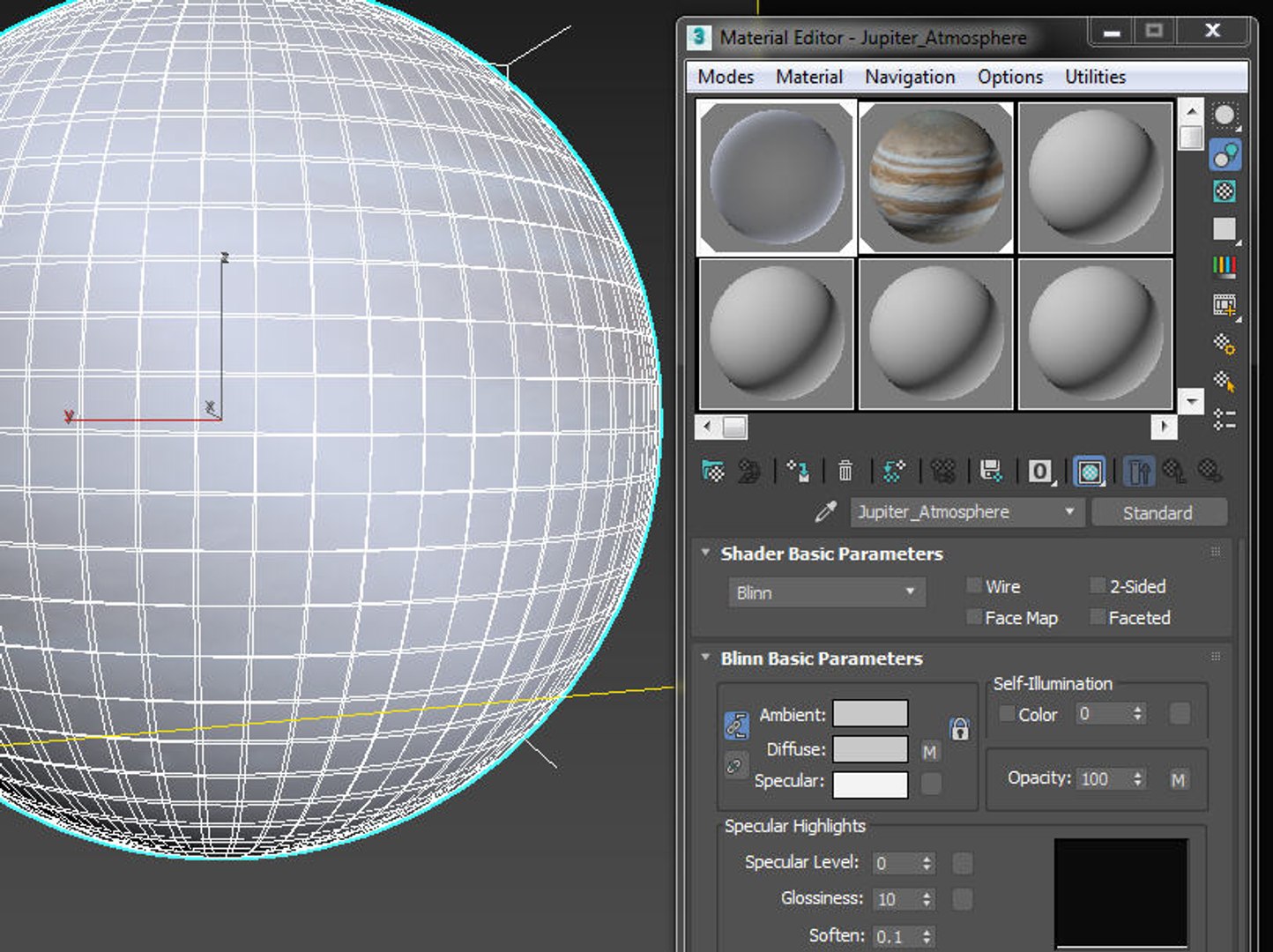
Task: Adjust the Soften spinner
Action: click(x=927, y=936)
